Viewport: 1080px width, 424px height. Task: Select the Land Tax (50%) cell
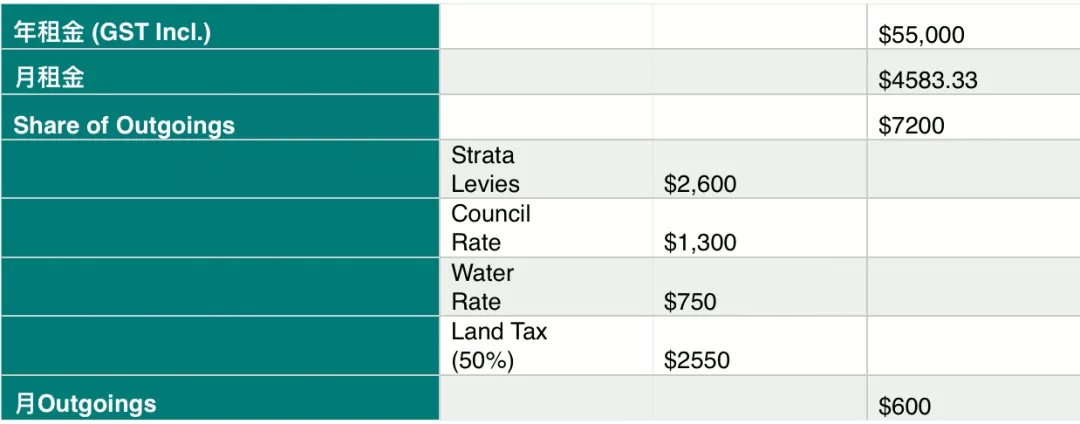(x=546, y=346)
